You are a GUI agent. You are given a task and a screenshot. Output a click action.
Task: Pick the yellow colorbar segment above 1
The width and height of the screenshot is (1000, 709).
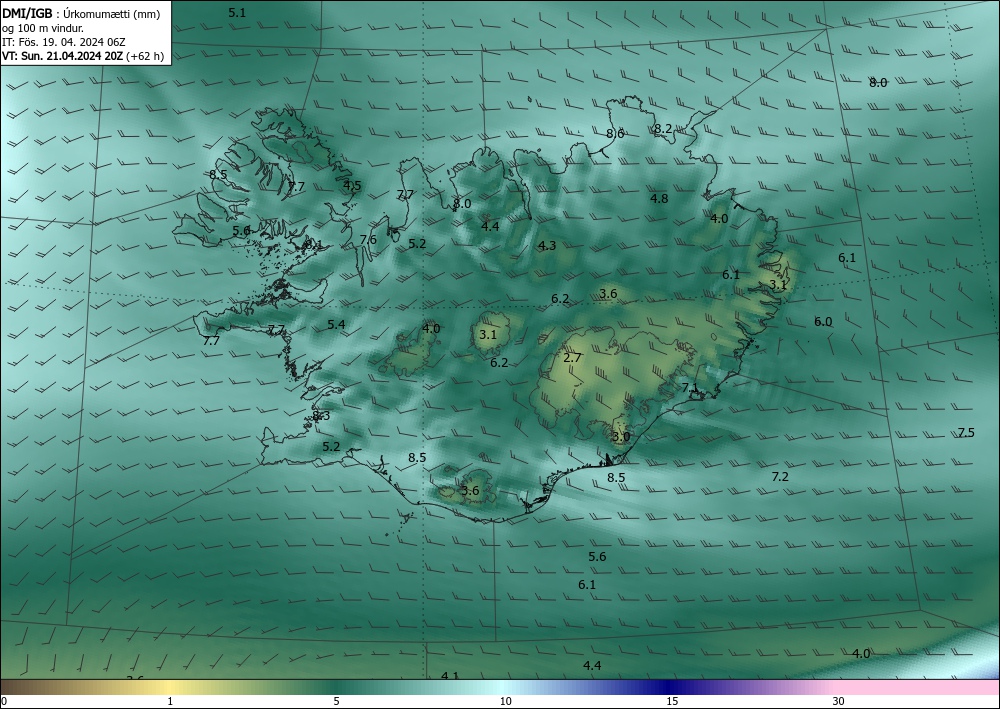click(x=170, y=687)
